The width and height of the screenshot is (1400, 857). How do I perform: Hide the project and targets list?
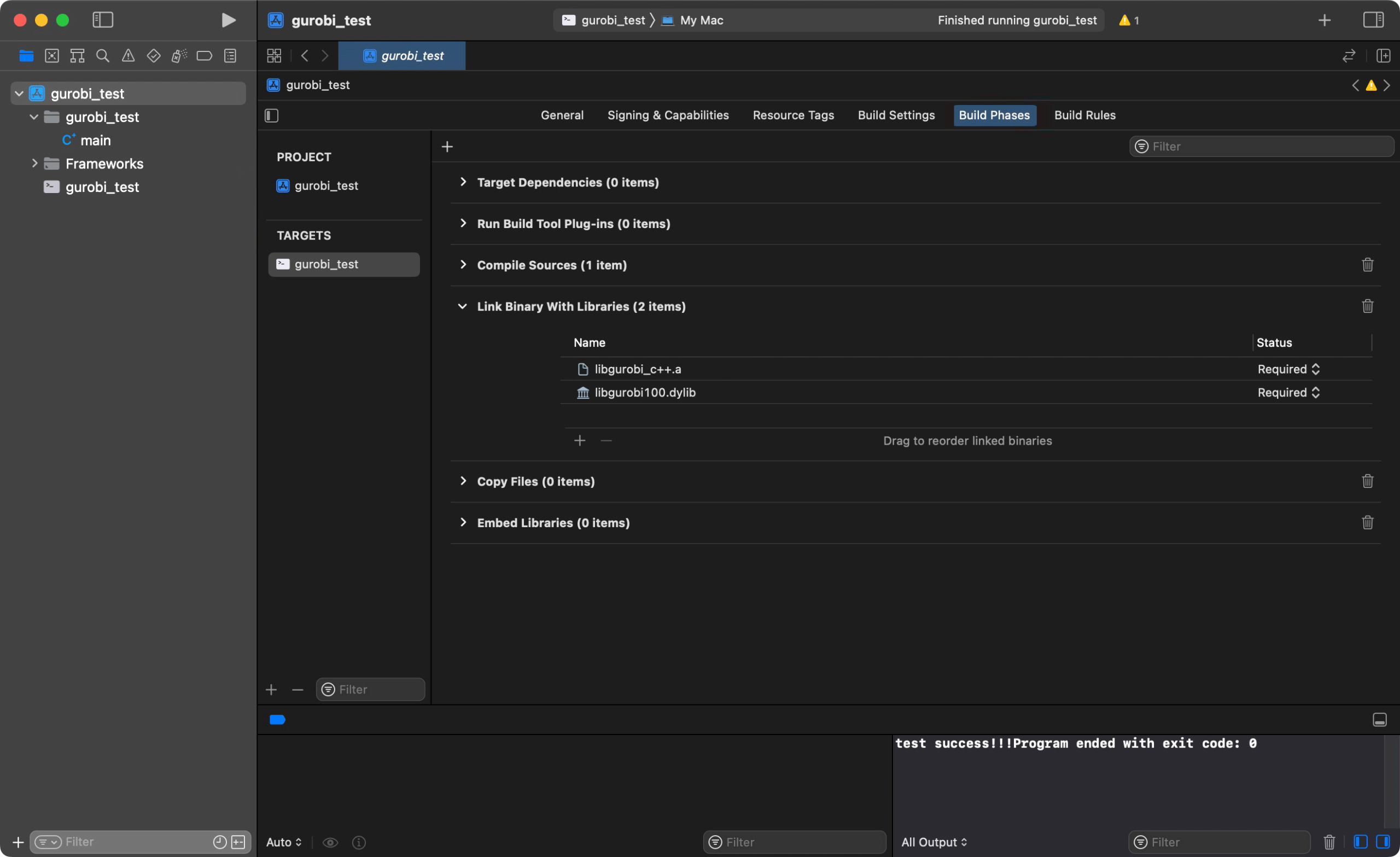[x=272, y=116]
